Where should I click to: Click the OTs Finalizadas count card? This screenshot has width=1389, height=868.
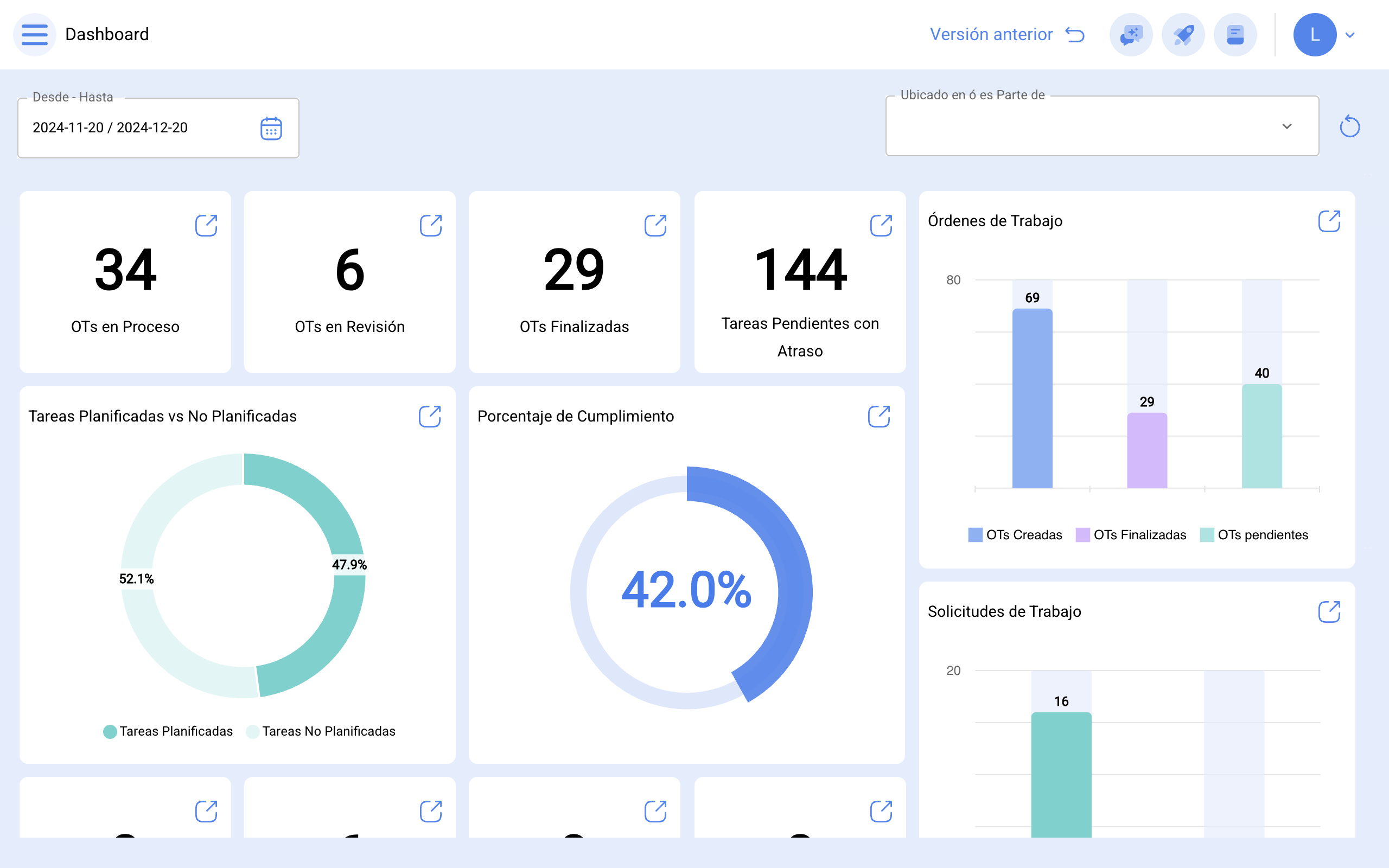(x=574, y=283)
